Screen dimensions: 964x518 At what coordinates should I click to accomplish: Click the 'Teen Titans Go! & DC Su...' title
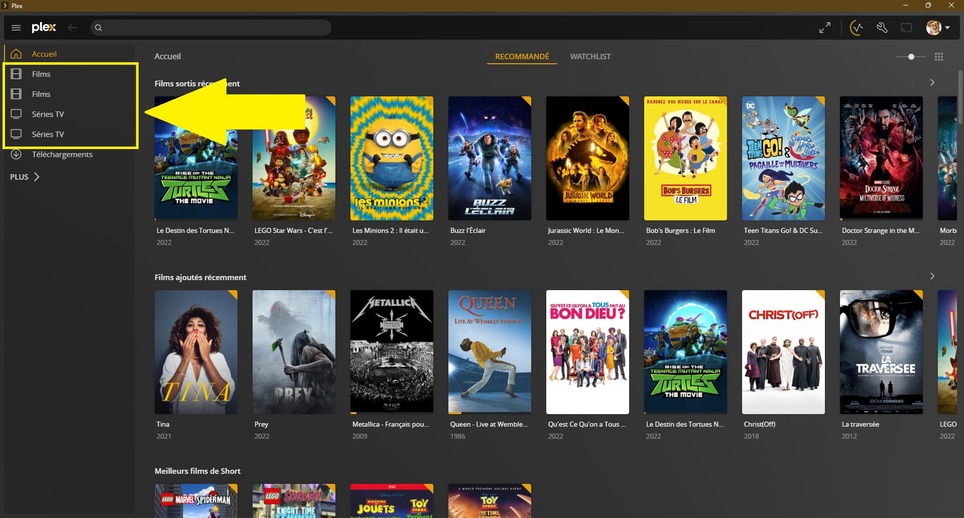coord(783,230)
